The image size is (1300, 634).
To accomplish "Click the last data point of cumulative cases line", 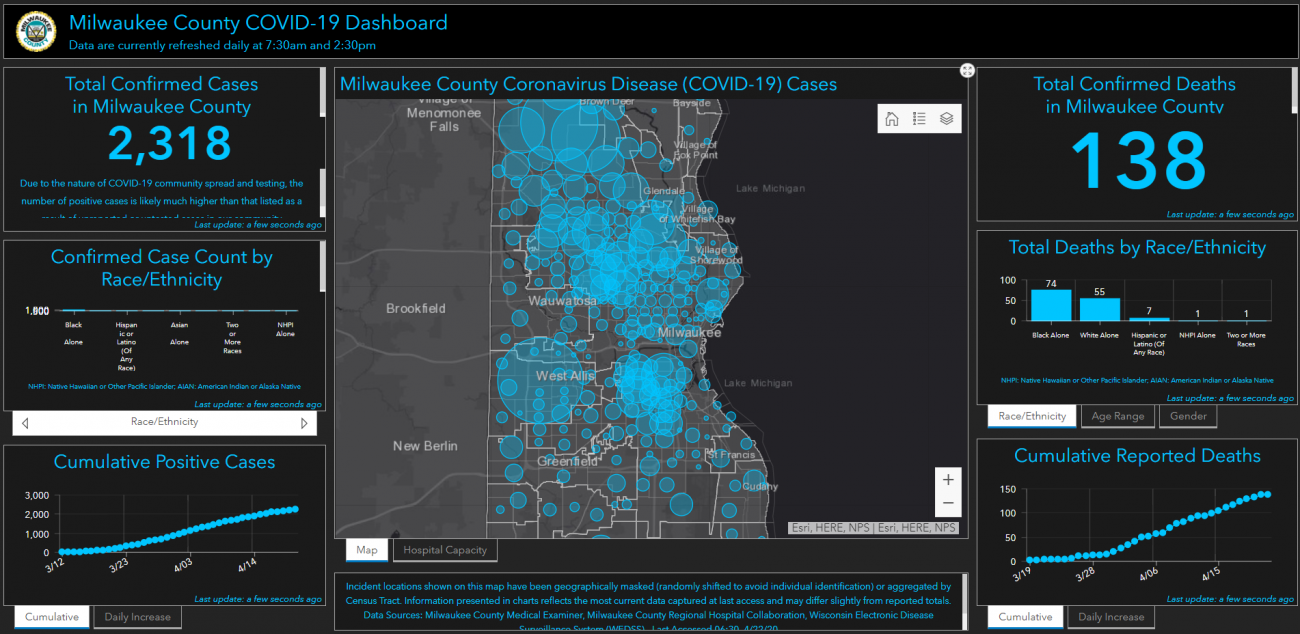I will click(x=294, y=509).
